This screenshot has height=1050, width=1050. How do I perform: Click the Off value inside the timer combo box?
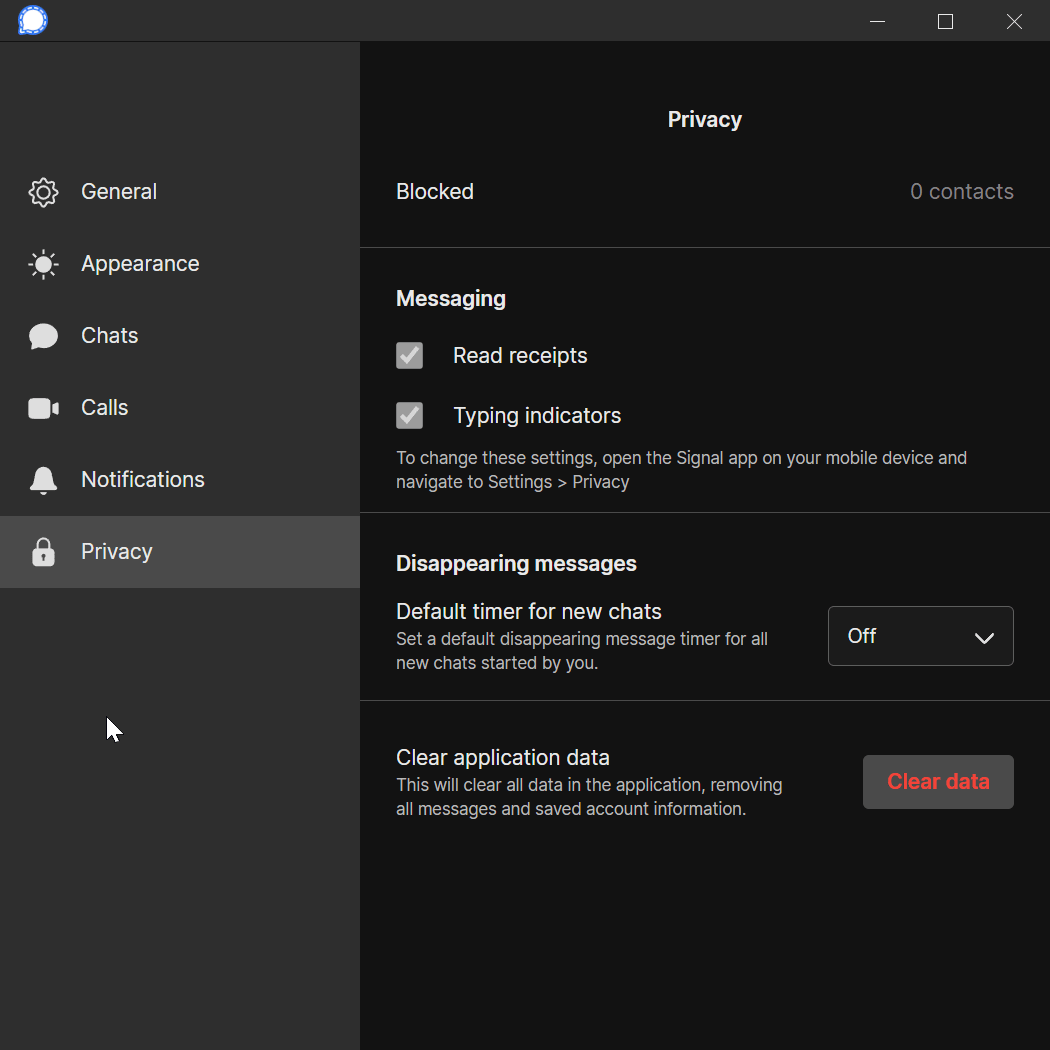(x=861, y=636)
